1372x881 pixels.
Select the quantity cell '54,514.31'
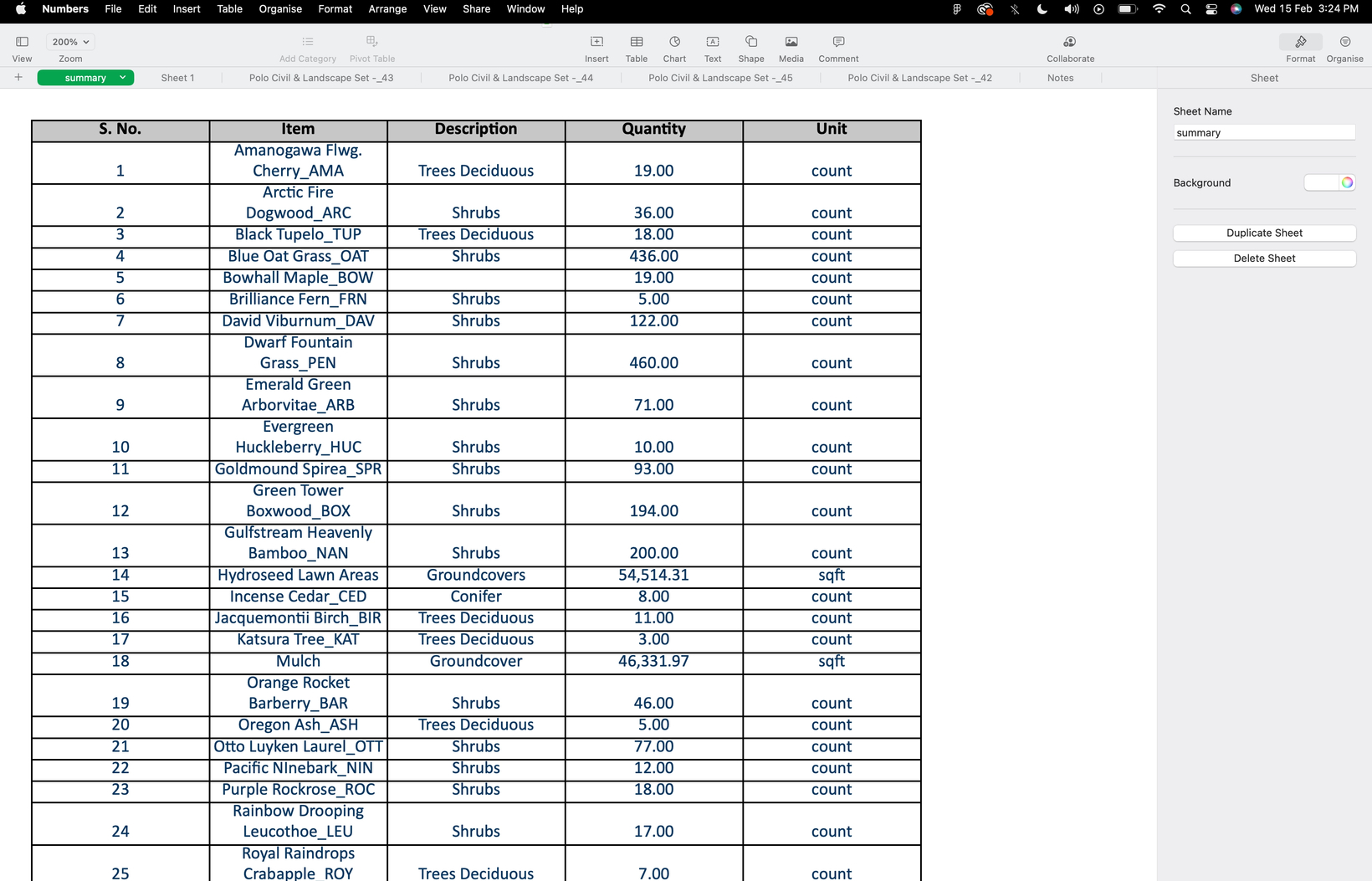click(653, 576)
